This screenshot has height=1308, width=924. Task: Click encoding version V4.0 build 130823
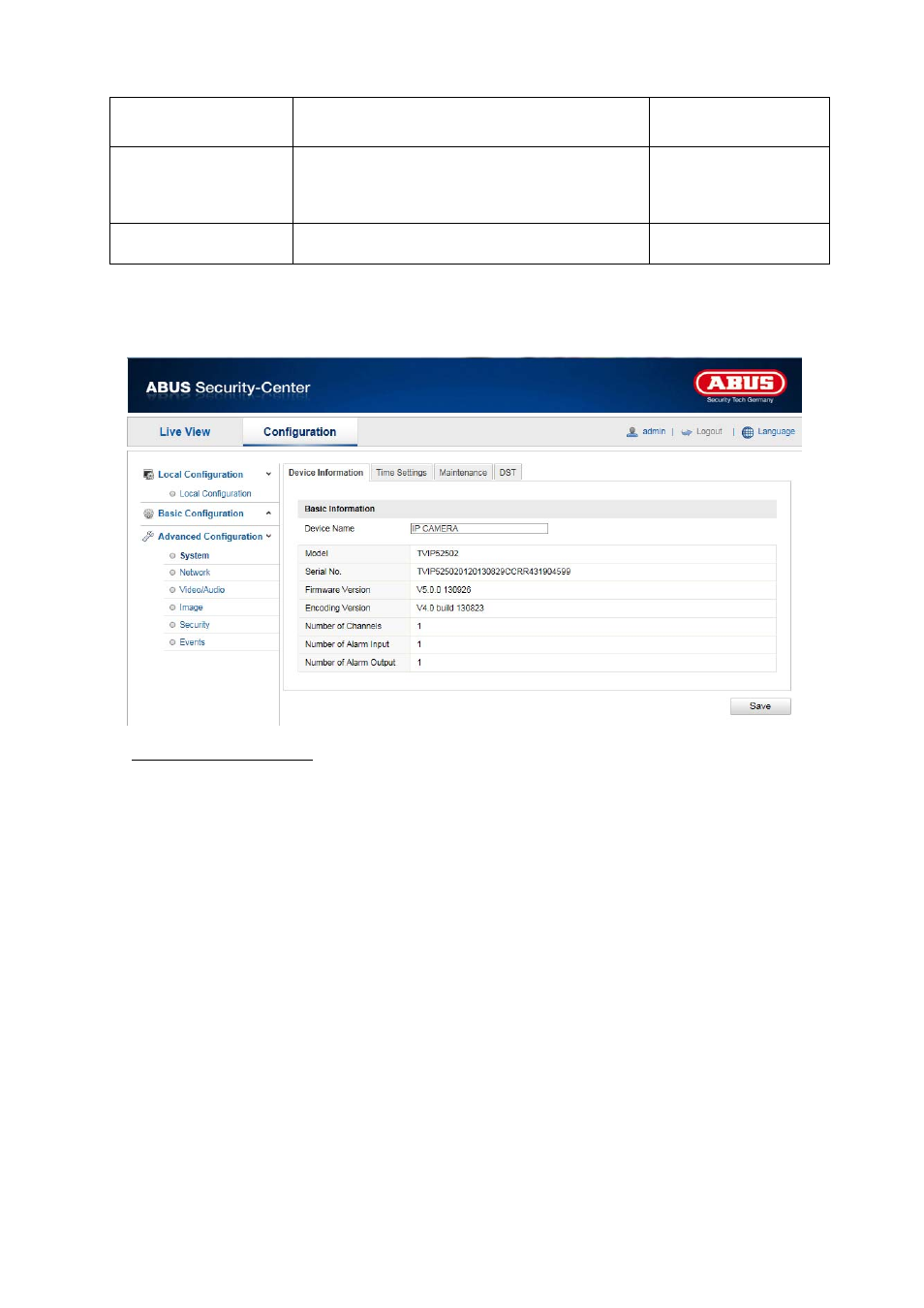[450, 608]
